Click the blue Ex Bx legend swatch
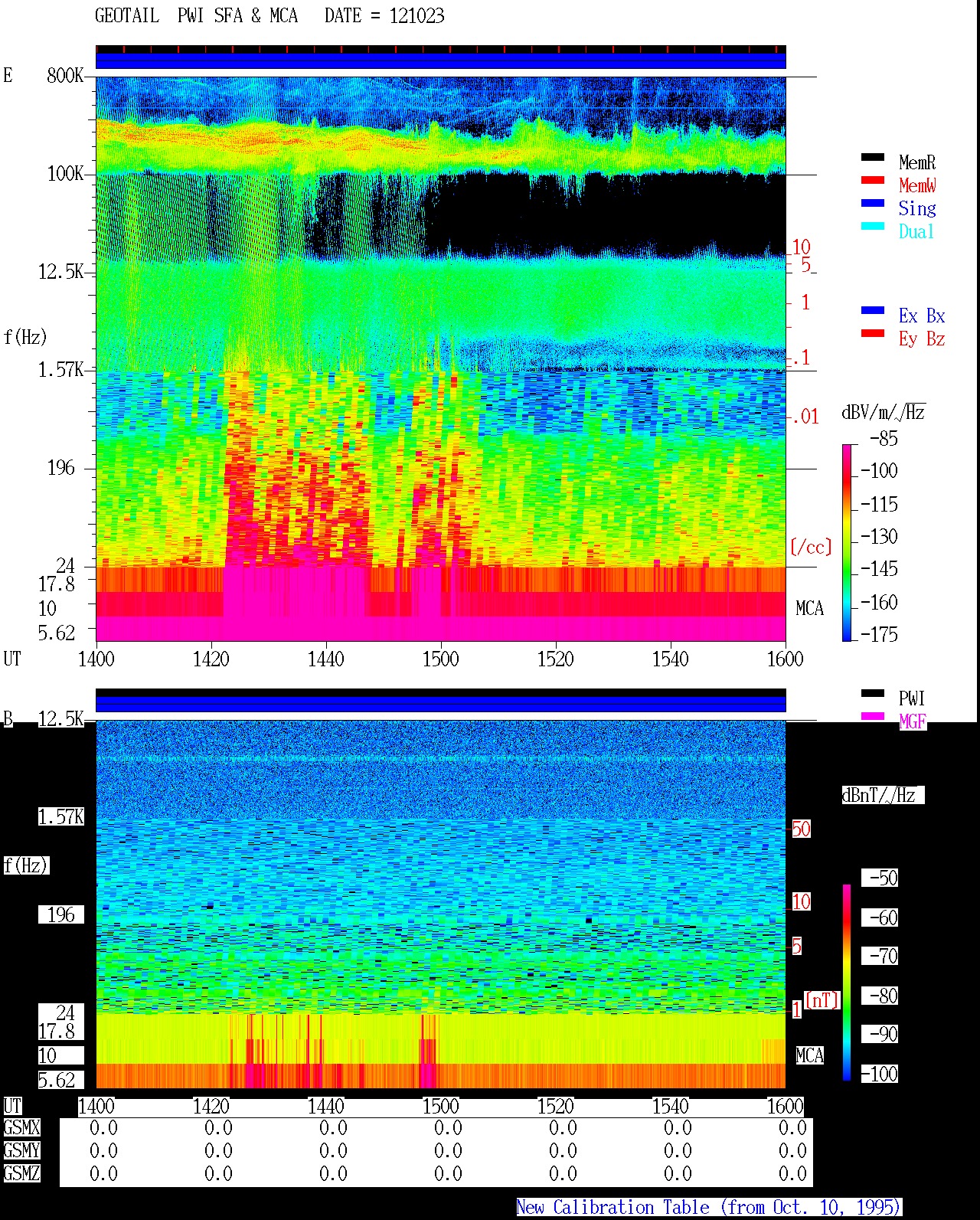This screenshot has width=980, height=1220. pos(873,310)
